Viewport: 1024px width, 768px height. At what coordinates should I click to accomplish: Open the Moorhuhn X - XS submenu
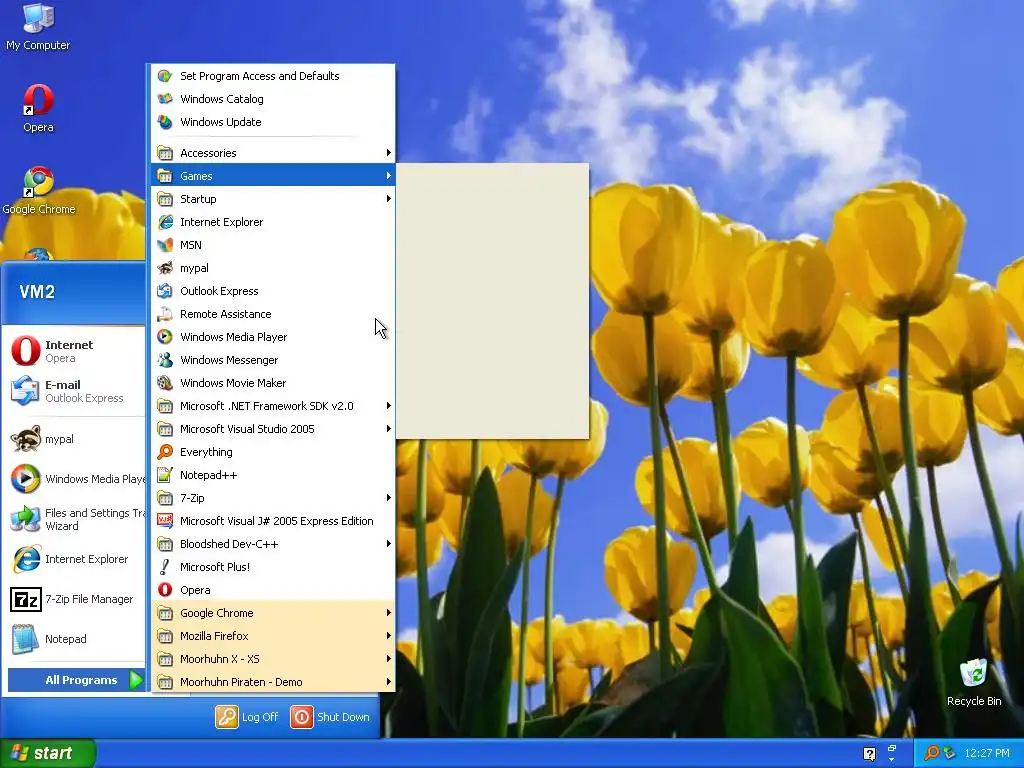(x=273, y=658)
